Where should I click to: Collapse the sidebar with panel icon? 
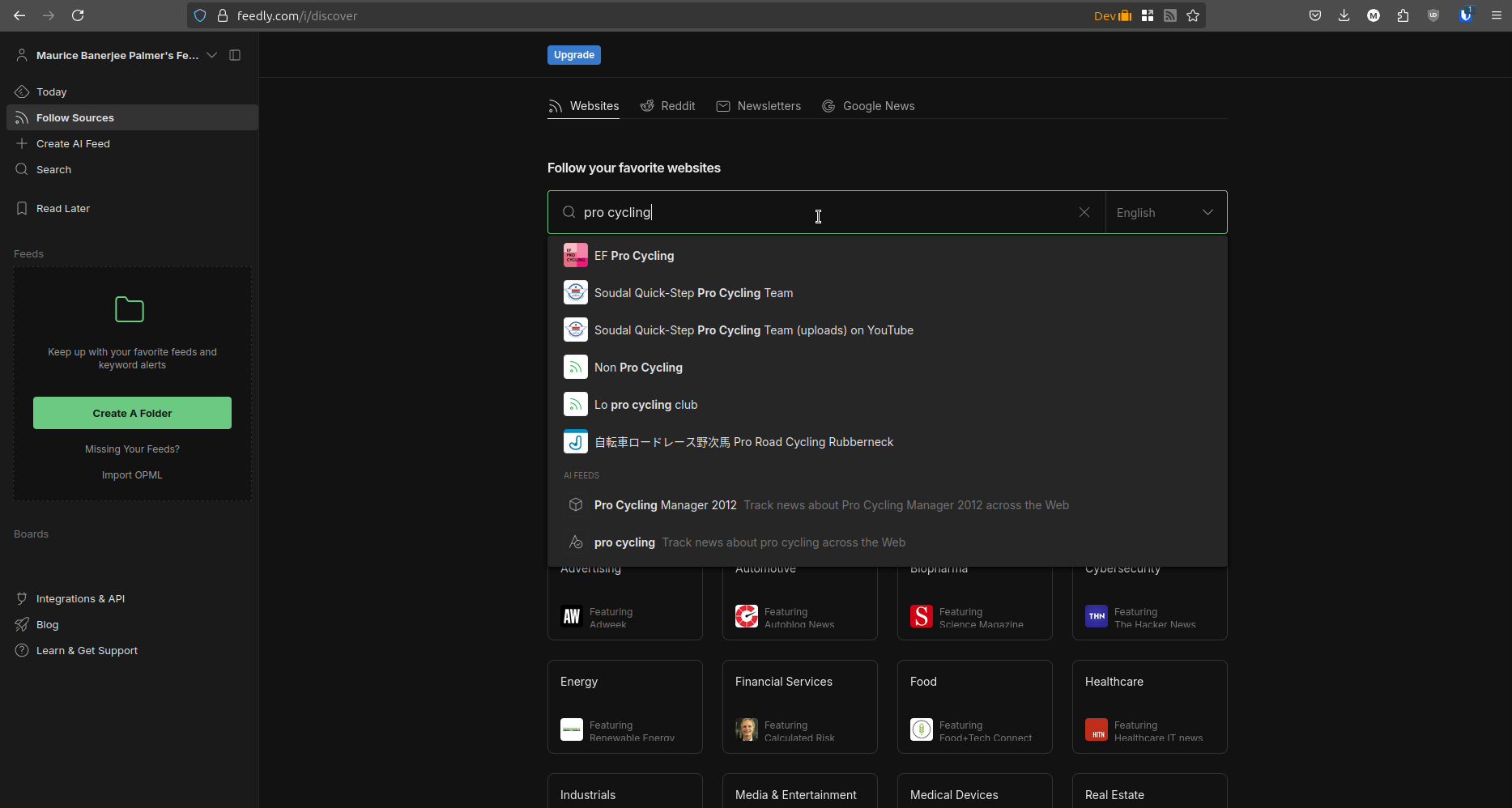[x=235, y=55]
